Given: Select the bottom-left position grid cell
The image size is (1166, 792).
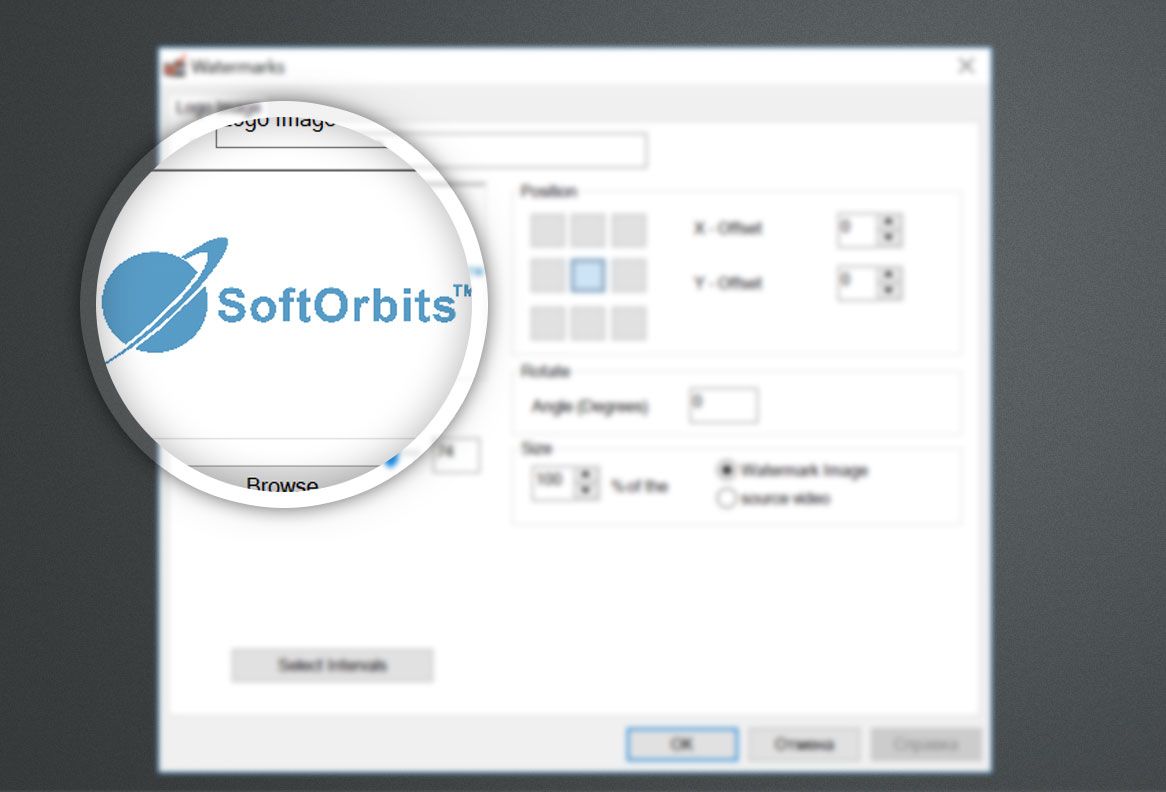Looking at the screenshot, I should [547, 323].
